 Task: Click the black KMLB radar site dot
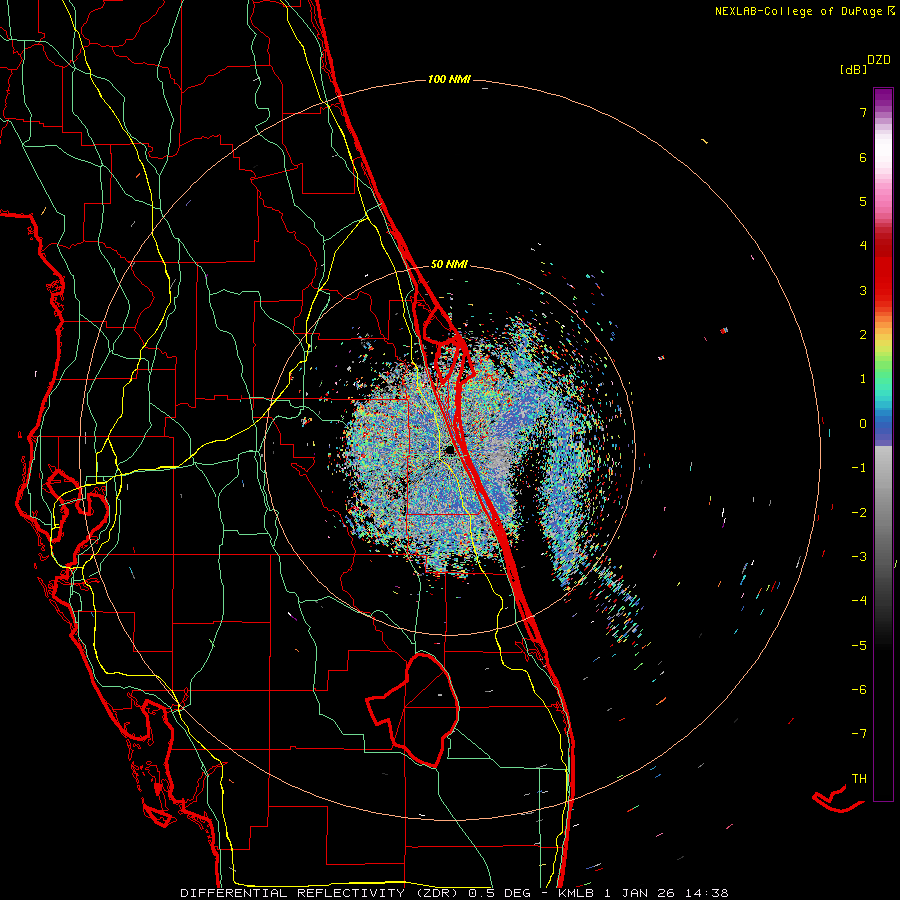click(450, 450)
